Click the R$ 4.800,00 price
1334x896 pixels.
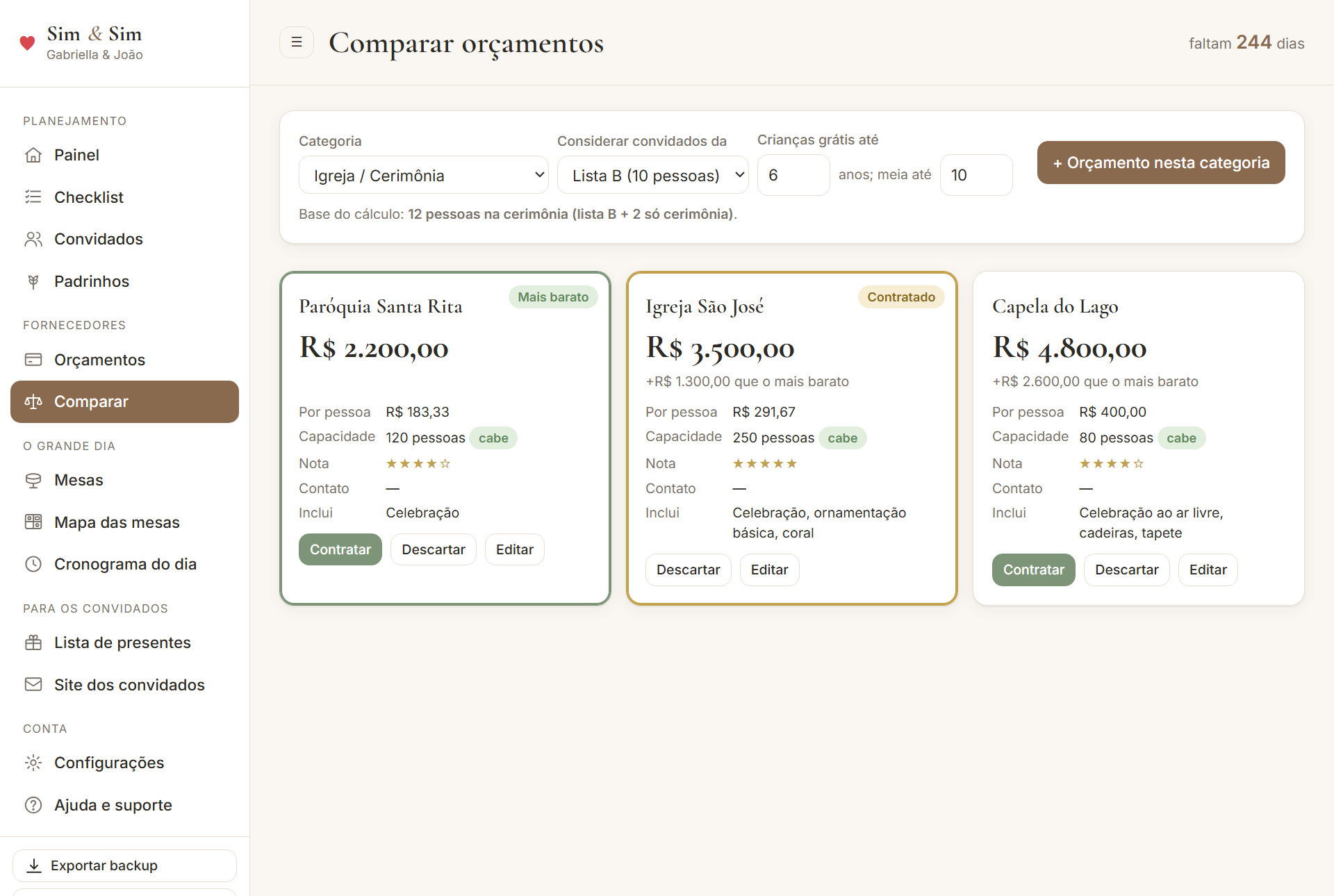[x=1069, y=348]
